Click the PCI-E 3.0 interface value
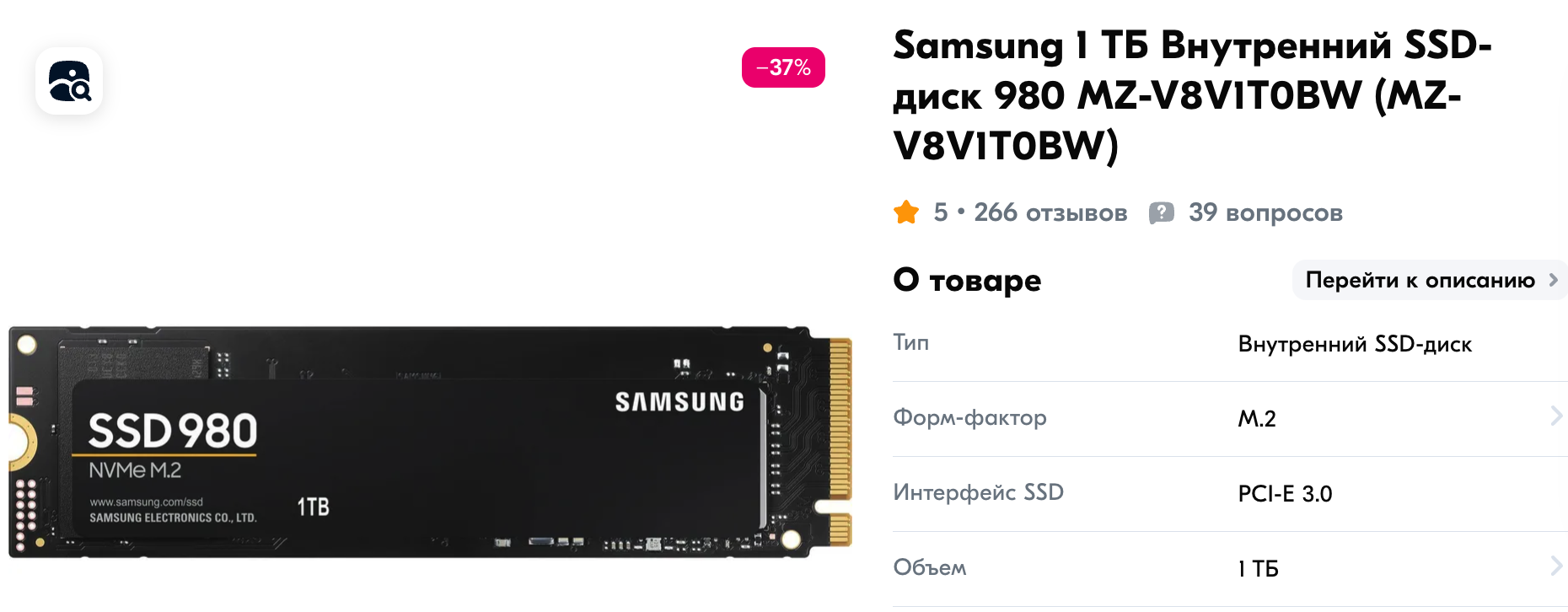 (x=1285, y=493)
